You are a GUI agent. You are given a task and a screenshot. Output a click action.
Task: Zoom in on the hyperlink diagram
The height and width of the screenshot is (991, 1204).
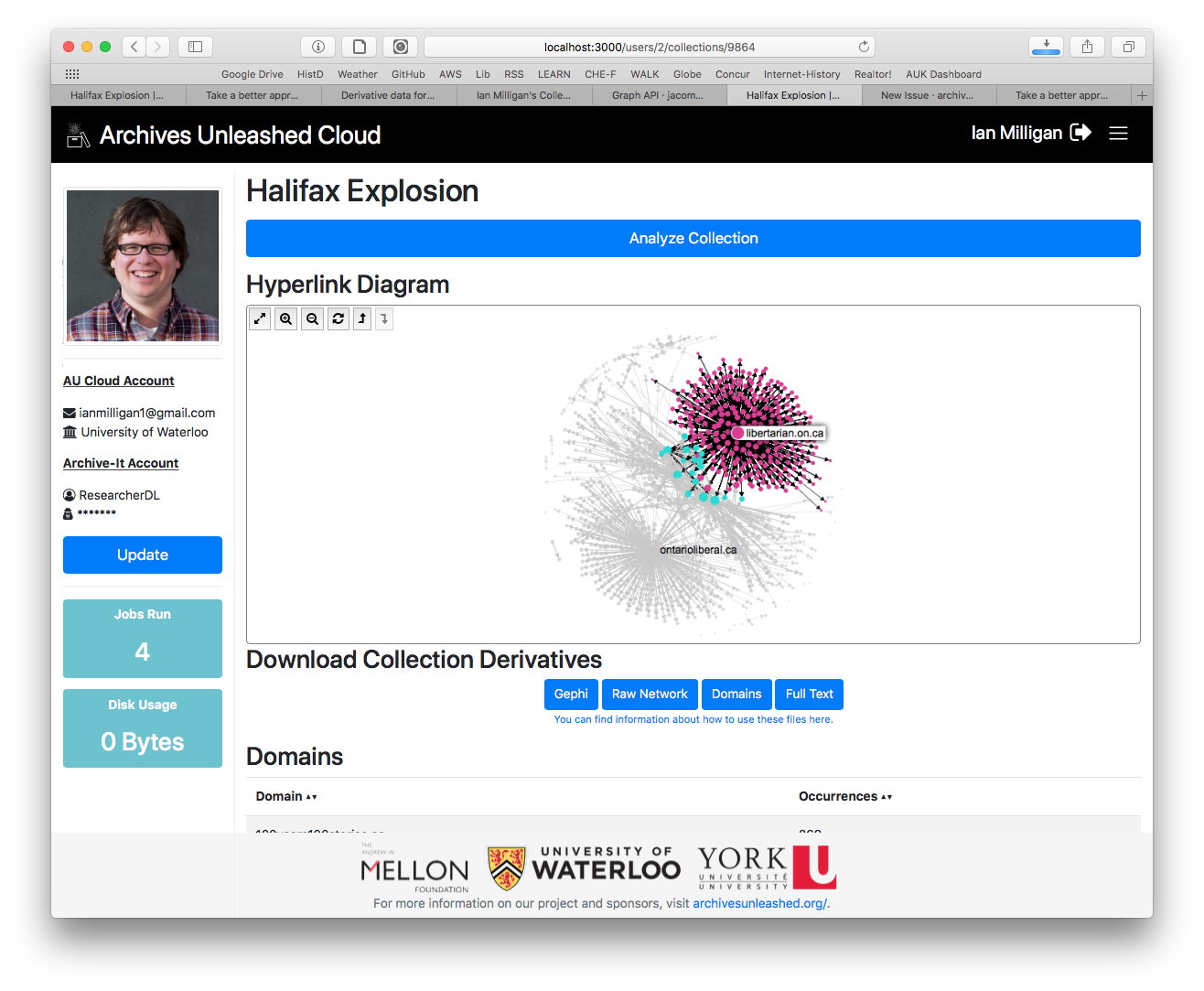pyautogui.click(x=286, y=318)
